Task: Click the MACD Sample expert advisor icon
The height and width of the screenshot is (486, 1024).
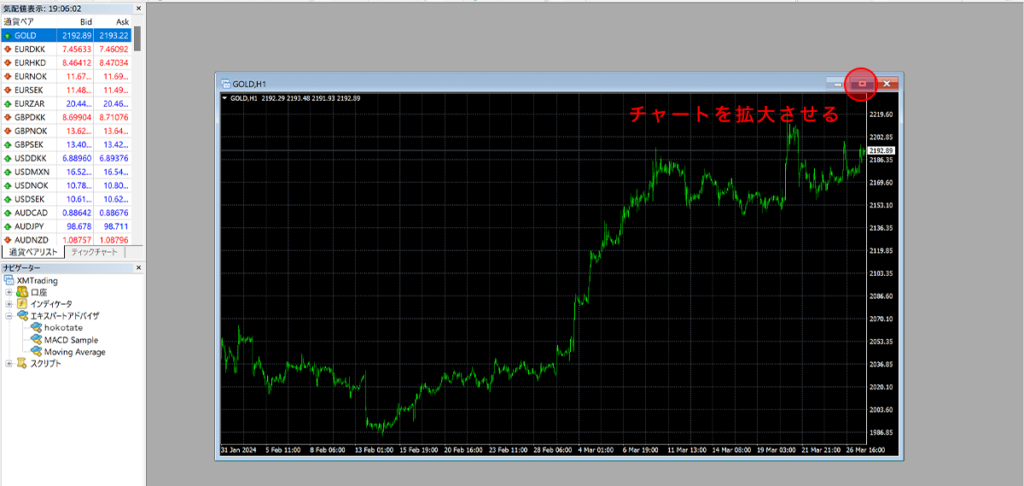Action: pos(35,340)
